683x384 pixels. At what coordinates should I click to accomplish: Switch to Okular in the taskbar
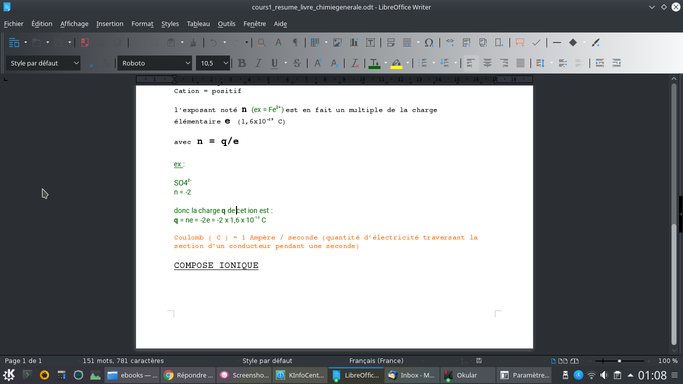[467, 375]
